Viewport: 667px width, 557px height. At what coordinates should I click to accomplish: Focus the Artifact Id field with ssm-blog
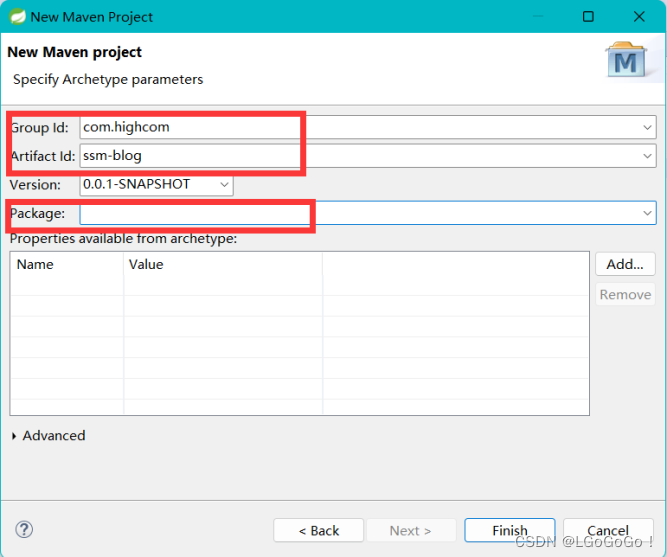[368, 156]
